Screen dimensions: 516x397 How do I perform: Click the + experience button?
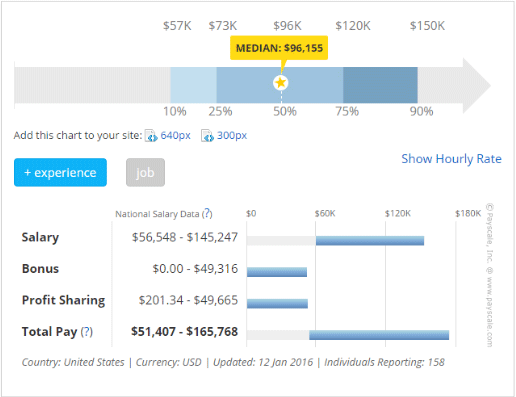click(x=60, y=172)
